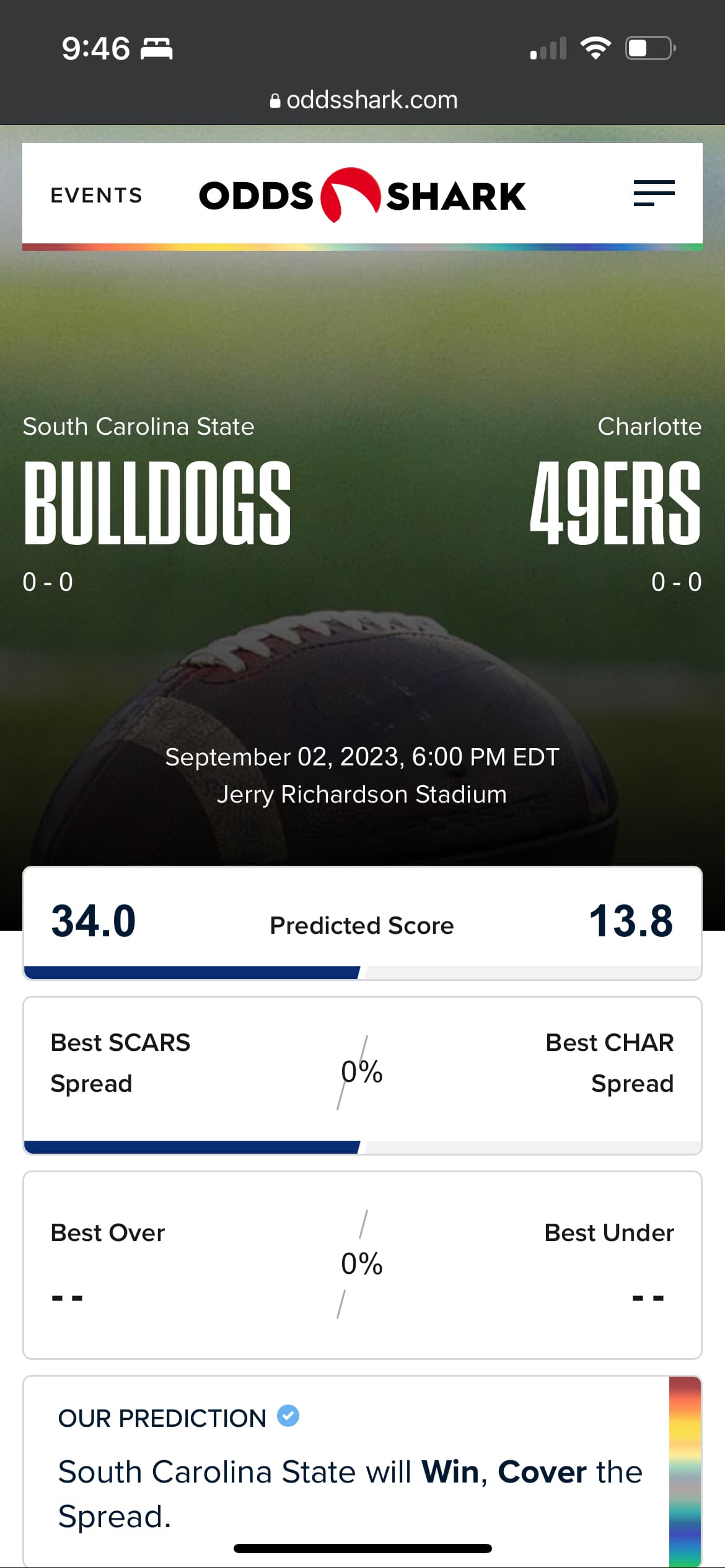Tap the battery indicator icon
725x1568 pixels.
pos(650,48)
